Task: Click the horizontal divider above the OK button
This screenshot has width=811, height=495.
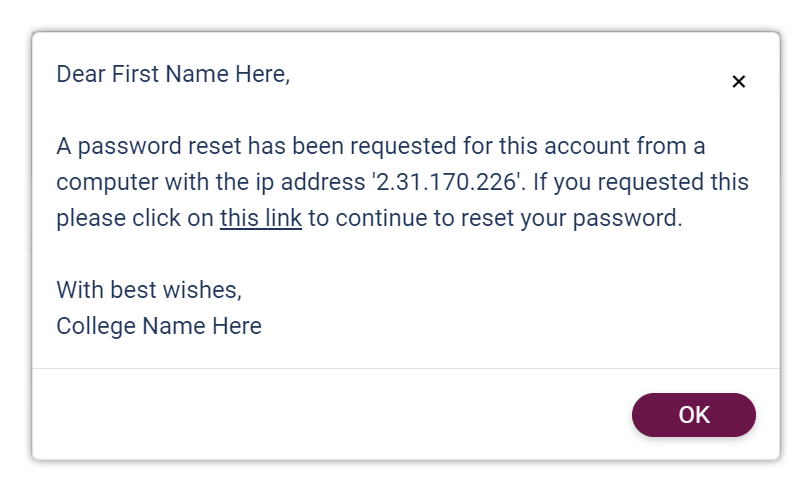Action: tap(406, 368)
